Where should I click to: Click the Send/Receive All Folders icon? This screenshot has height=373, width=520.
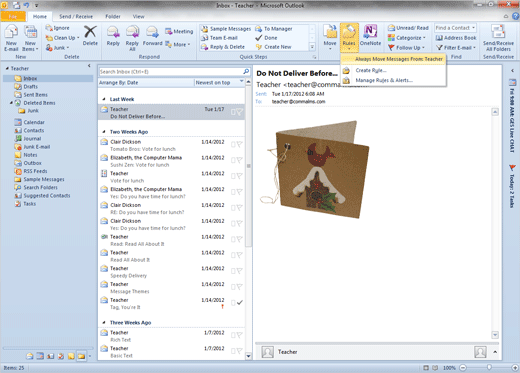498,38
